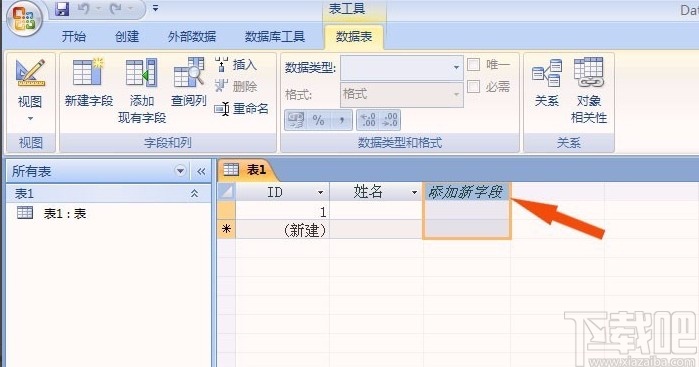Open 所有表 navigation pane dropdown
Image resolution: width=699 pixels, height=367 pixels.
coord(180,171)
